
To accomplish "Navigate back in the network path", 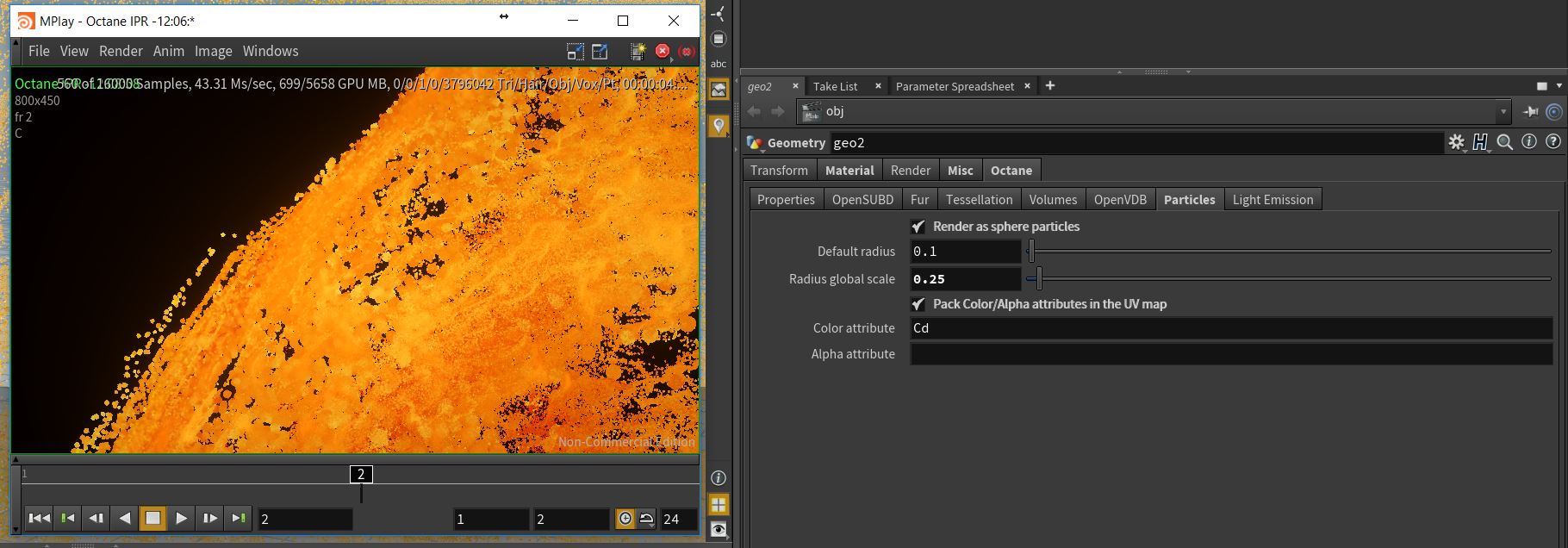I will (755, 111).
